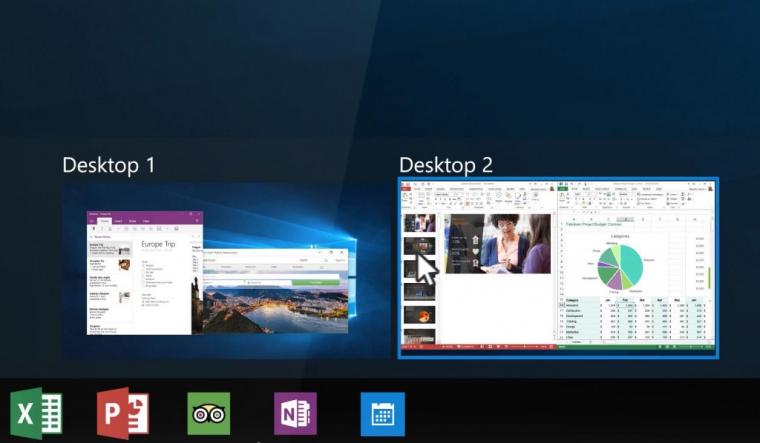Viewport: 760px width, 443px height.
Task: Click the city landscape photo in Desktop 1
Action: point(276,308)
